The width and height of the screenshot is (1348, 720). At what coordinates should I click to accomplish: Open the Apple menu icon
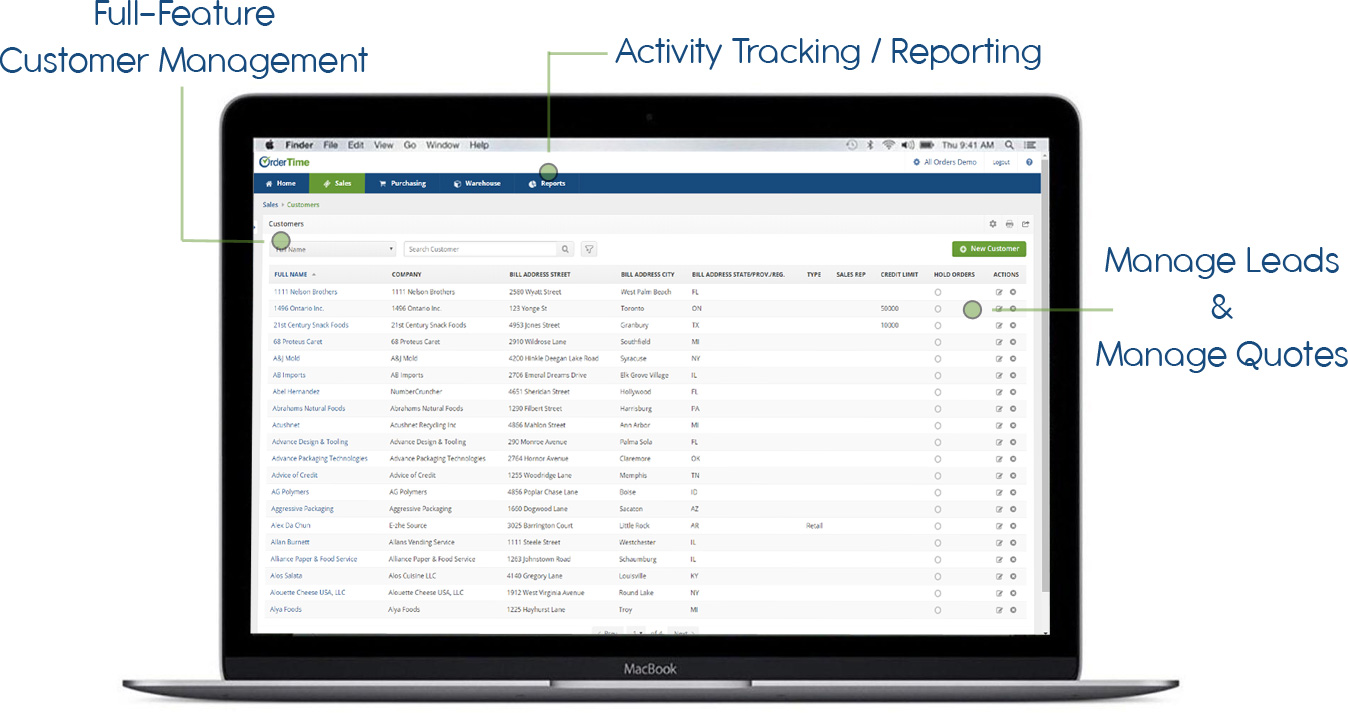[x=269, y=145]
